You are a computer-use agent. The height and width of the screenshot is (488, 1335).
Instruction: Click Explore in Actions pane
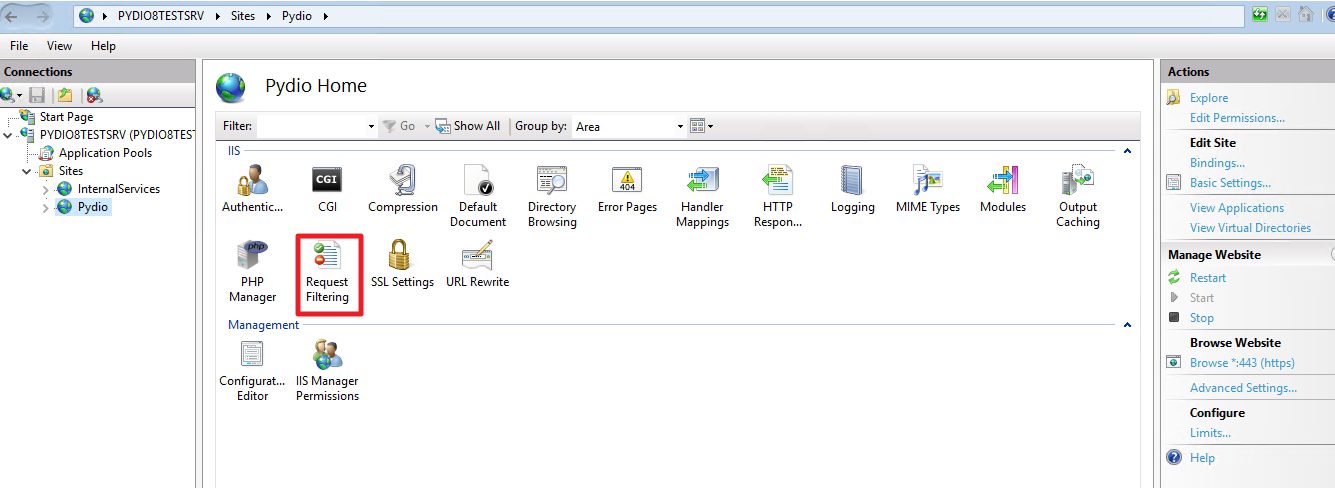[1208, 98]
